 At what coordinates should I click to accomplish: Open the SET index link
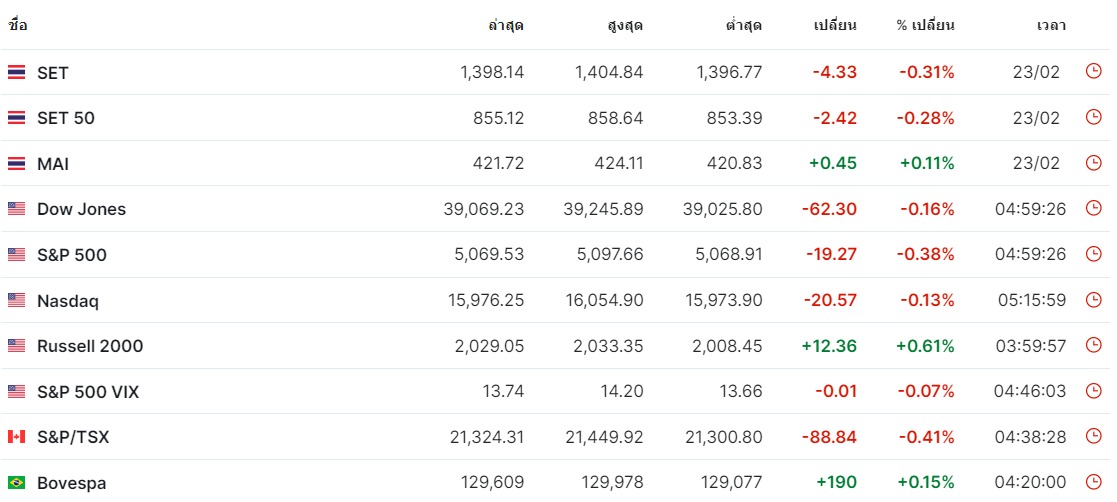pyautogui.click(x=53, y=73)
